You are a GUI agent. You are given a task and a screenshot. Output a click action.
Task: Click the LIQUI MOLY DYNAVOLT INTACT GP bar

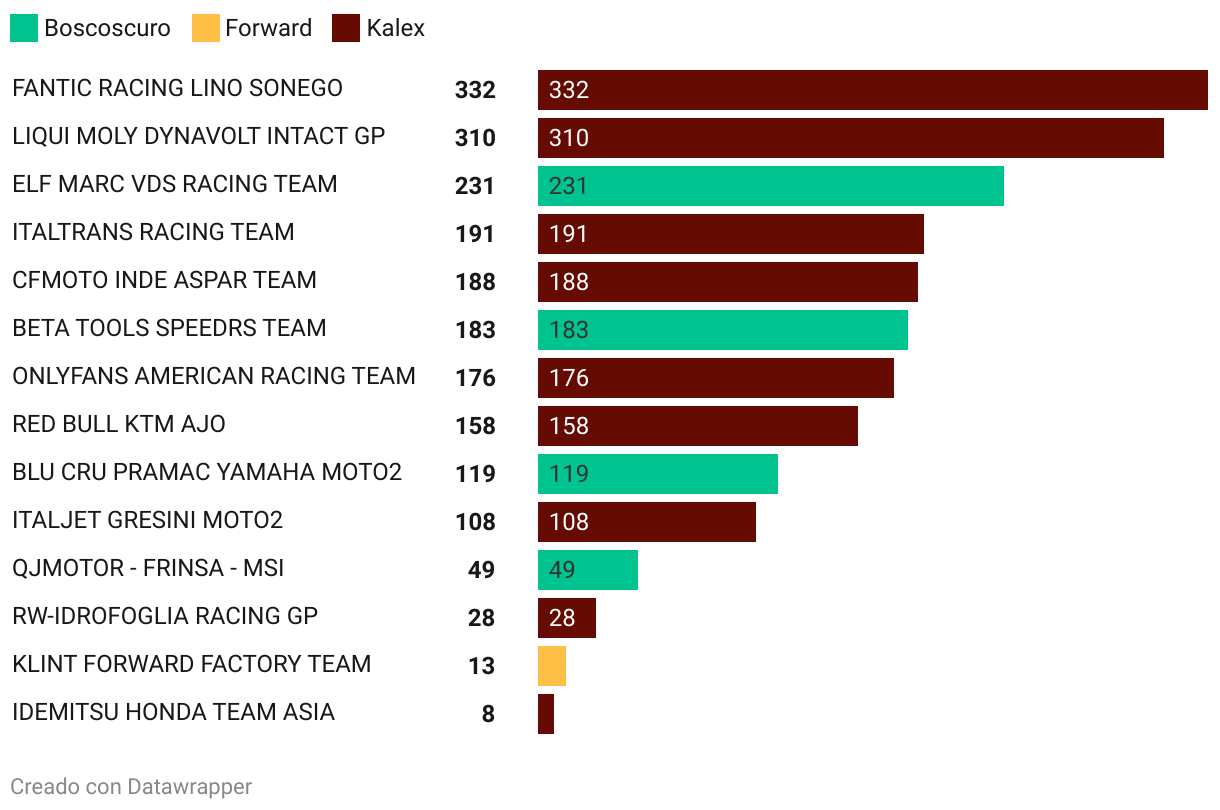click(x=851, y=138)
